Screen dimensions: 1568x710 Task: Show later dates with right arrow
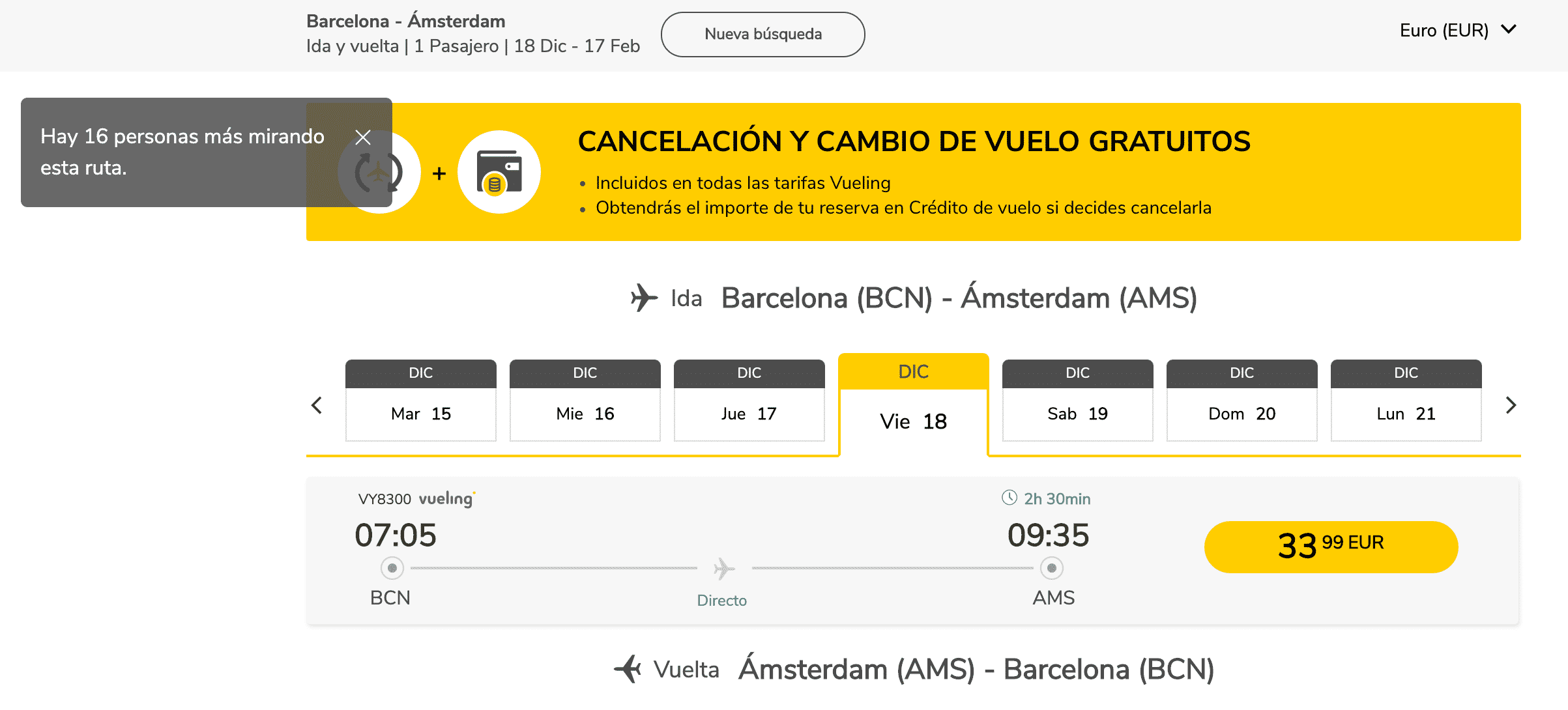click(x=1511, y=405)
